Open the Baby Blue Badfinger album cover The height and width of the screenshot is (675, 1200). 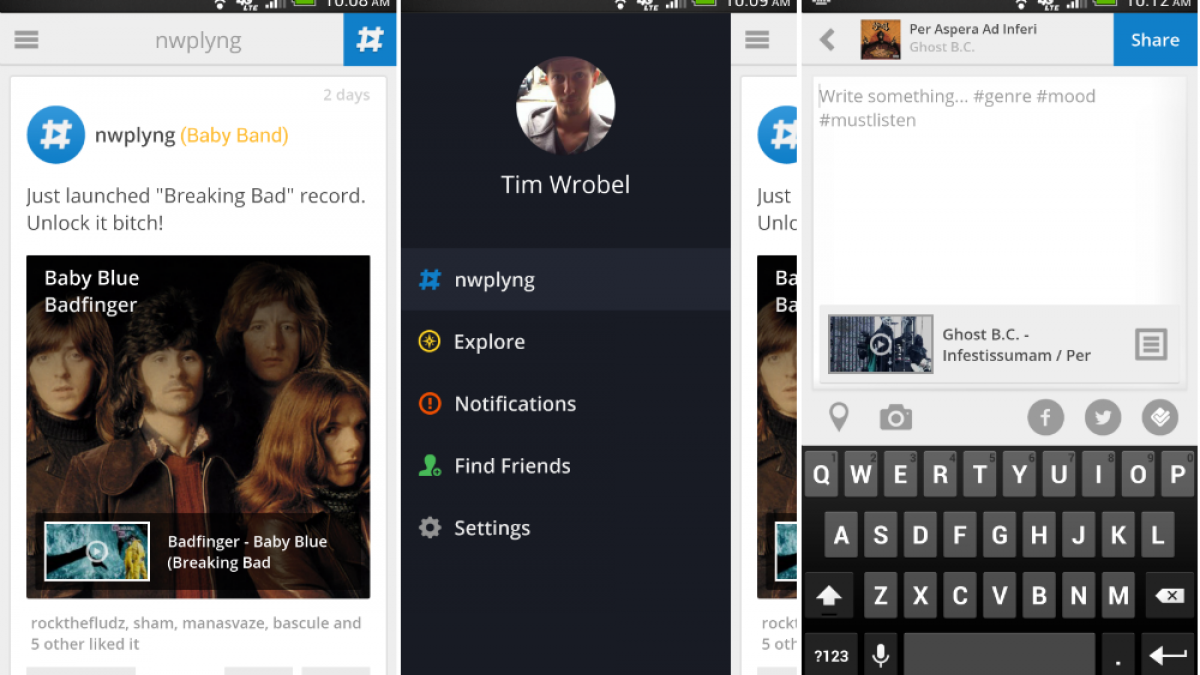[x=198, y=427]
